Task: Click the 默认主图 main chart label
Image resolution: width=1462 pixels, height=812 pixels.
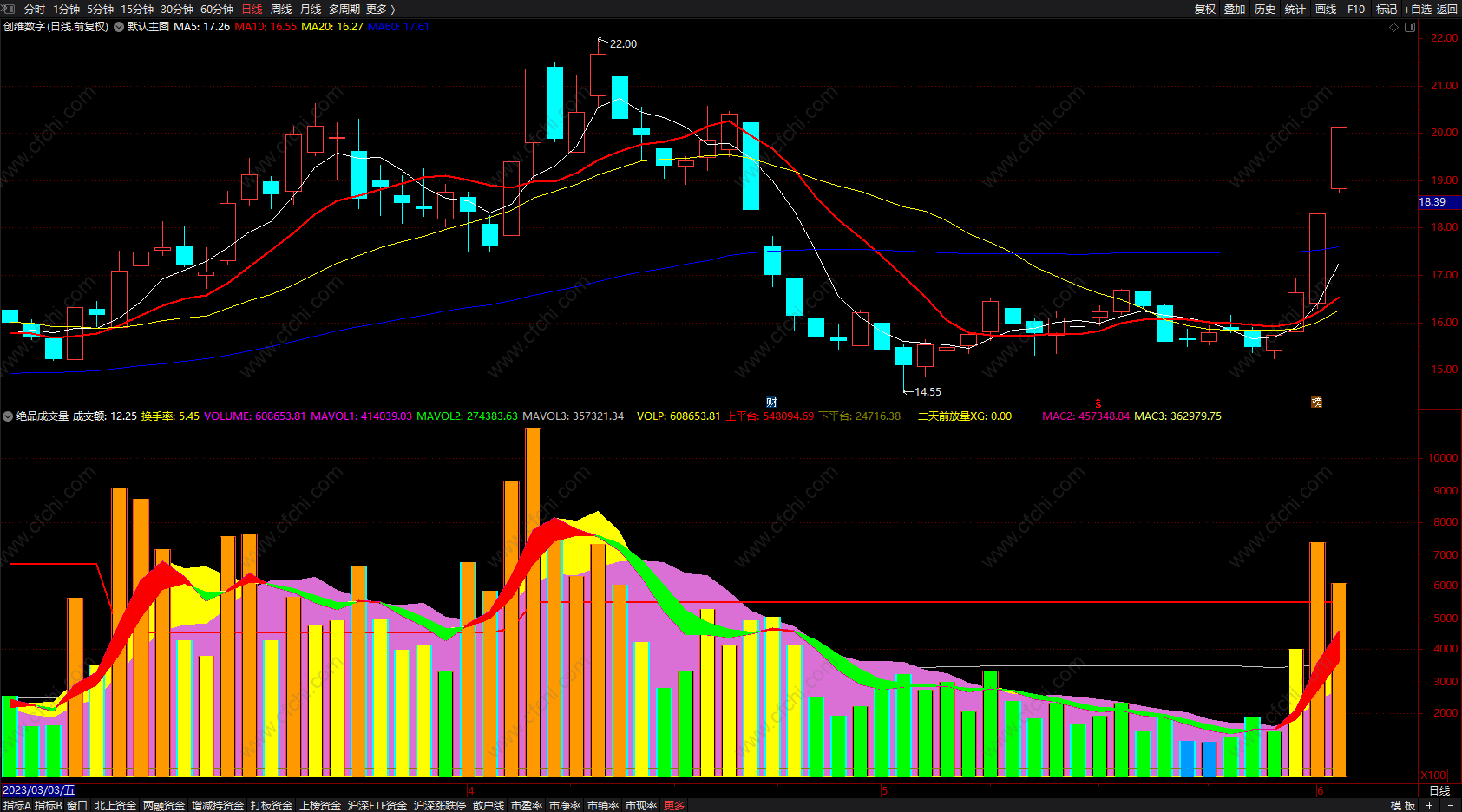Action: 148,27
